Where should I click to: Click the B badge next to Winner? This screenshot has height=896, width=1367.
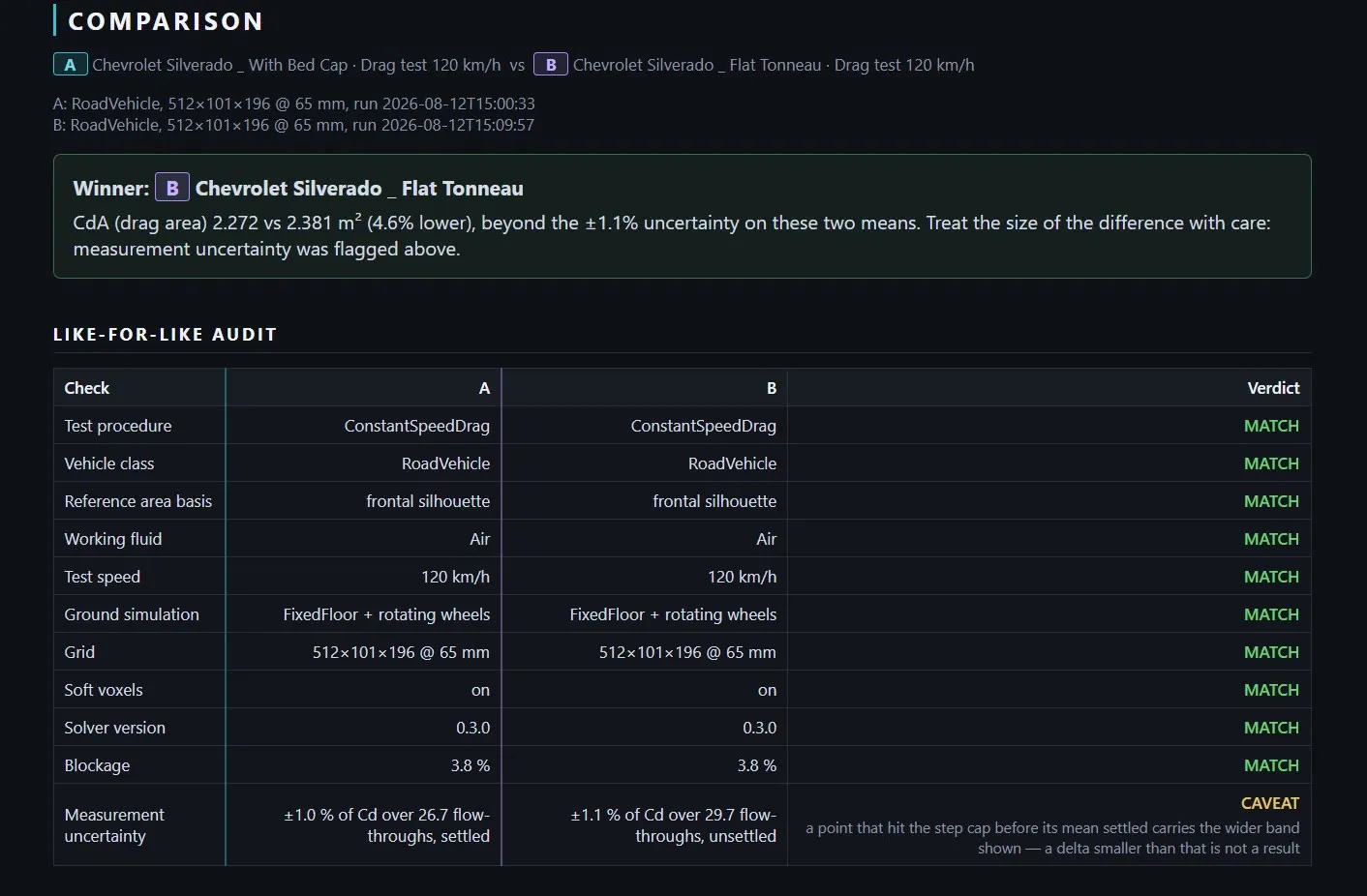coord(172,188)
